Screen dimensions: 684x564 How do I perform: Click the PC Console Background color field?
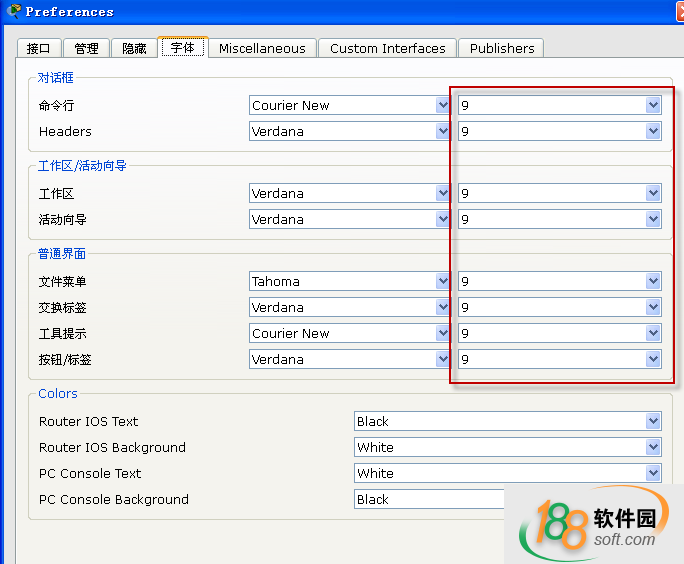pyautogui.click(x=430, y=499)
